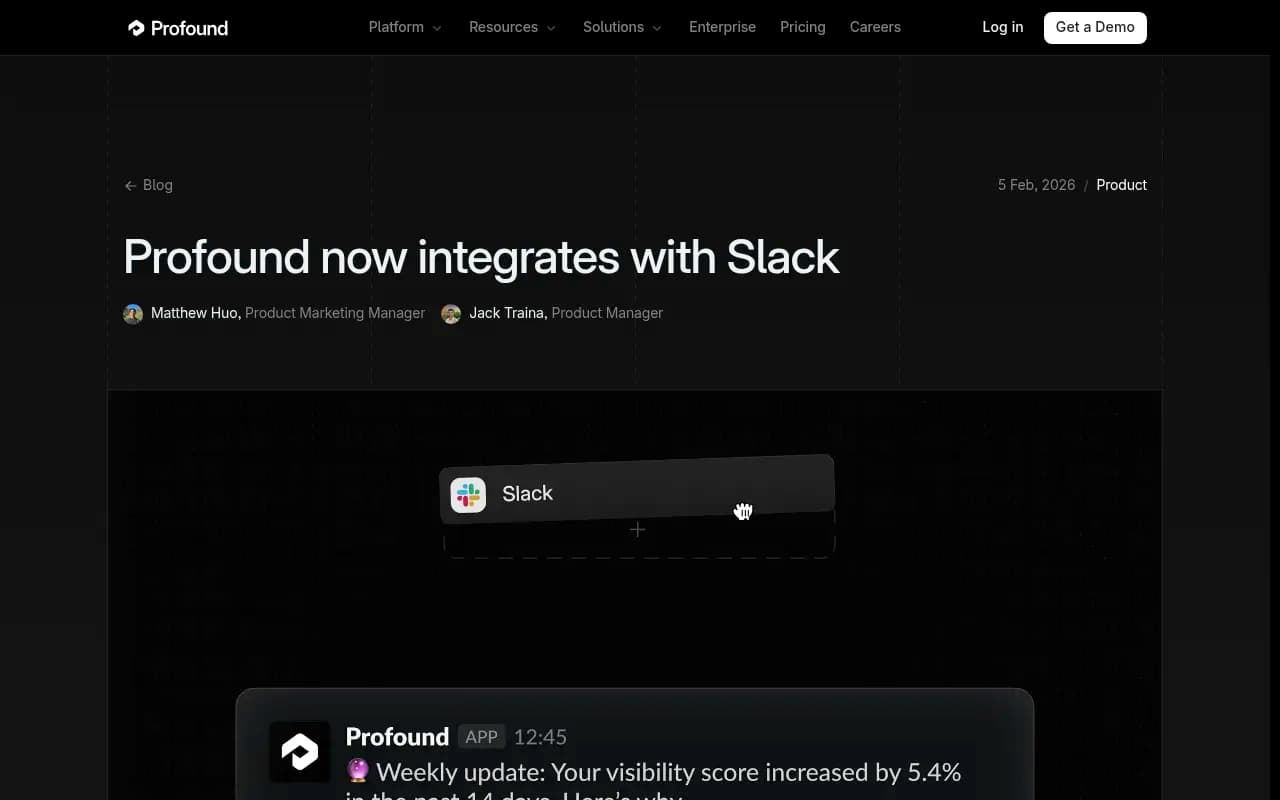Screen dimensions: 1280x800
Task: Click the crystal ball emoji in the update
Action: tap(357, 771)
